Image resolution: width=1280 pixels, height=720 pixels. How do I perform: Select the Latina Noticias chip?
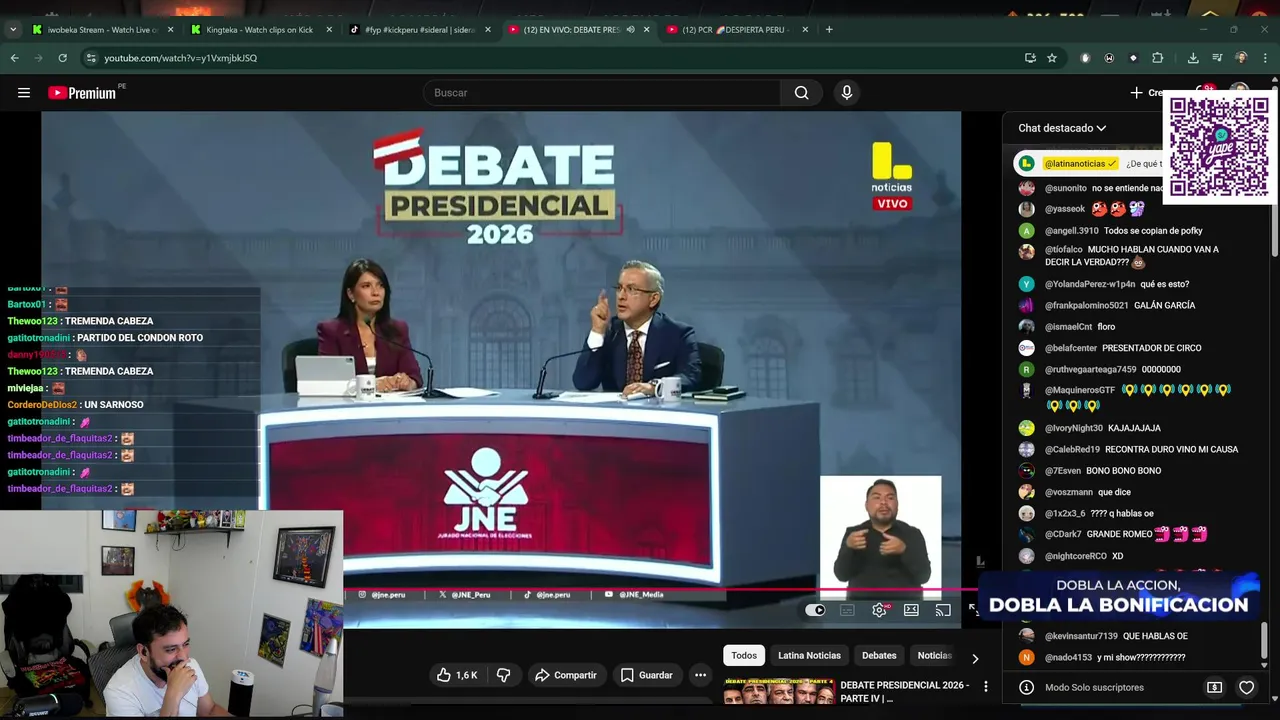(x=809, y=655)
